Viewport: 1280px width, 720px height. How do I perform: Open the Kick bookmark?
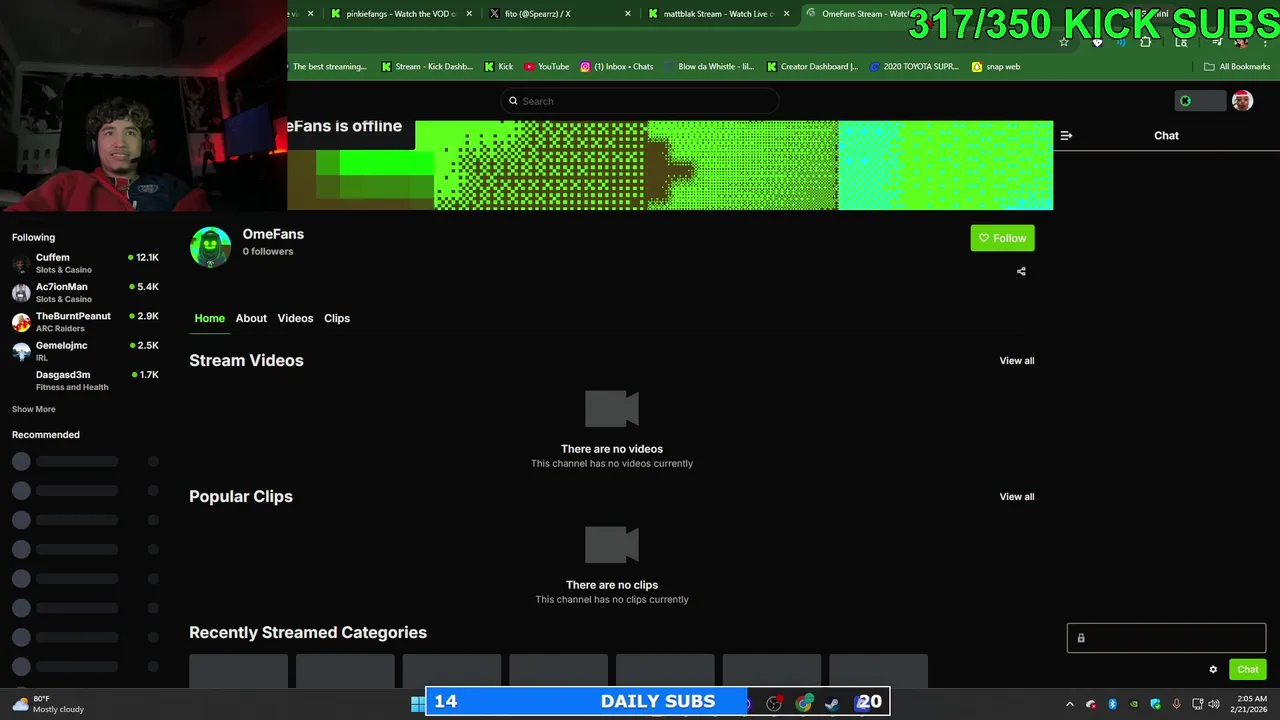[x=499, y=67]
